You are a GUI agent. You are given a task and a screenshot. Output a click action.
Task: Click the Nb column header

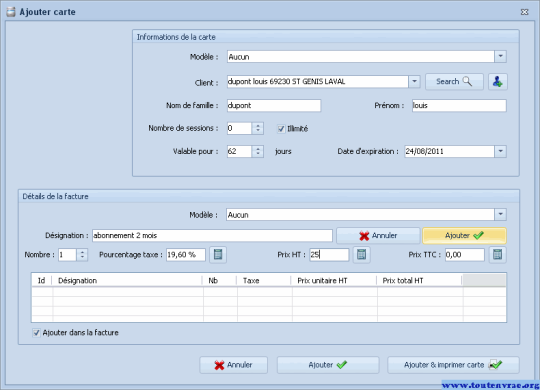(x=220, y=281)
